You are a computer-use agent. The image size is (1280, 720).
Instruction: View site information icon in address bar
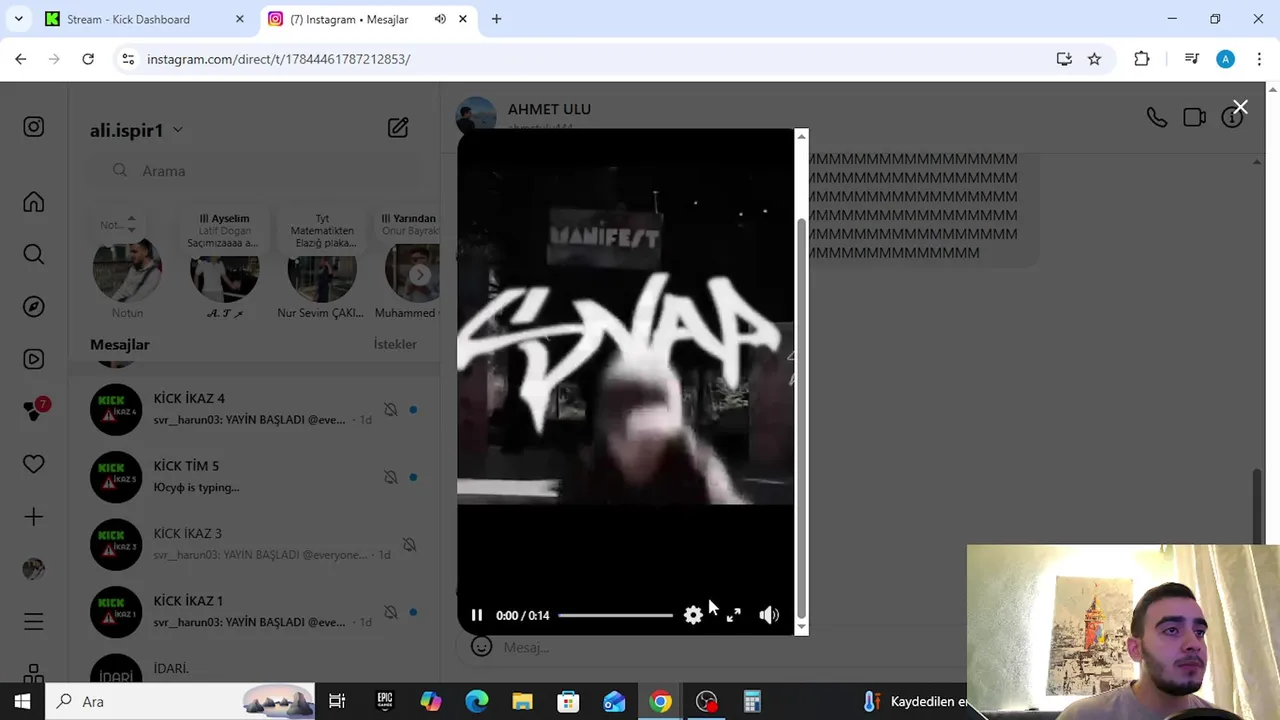(x=128, y=59)
